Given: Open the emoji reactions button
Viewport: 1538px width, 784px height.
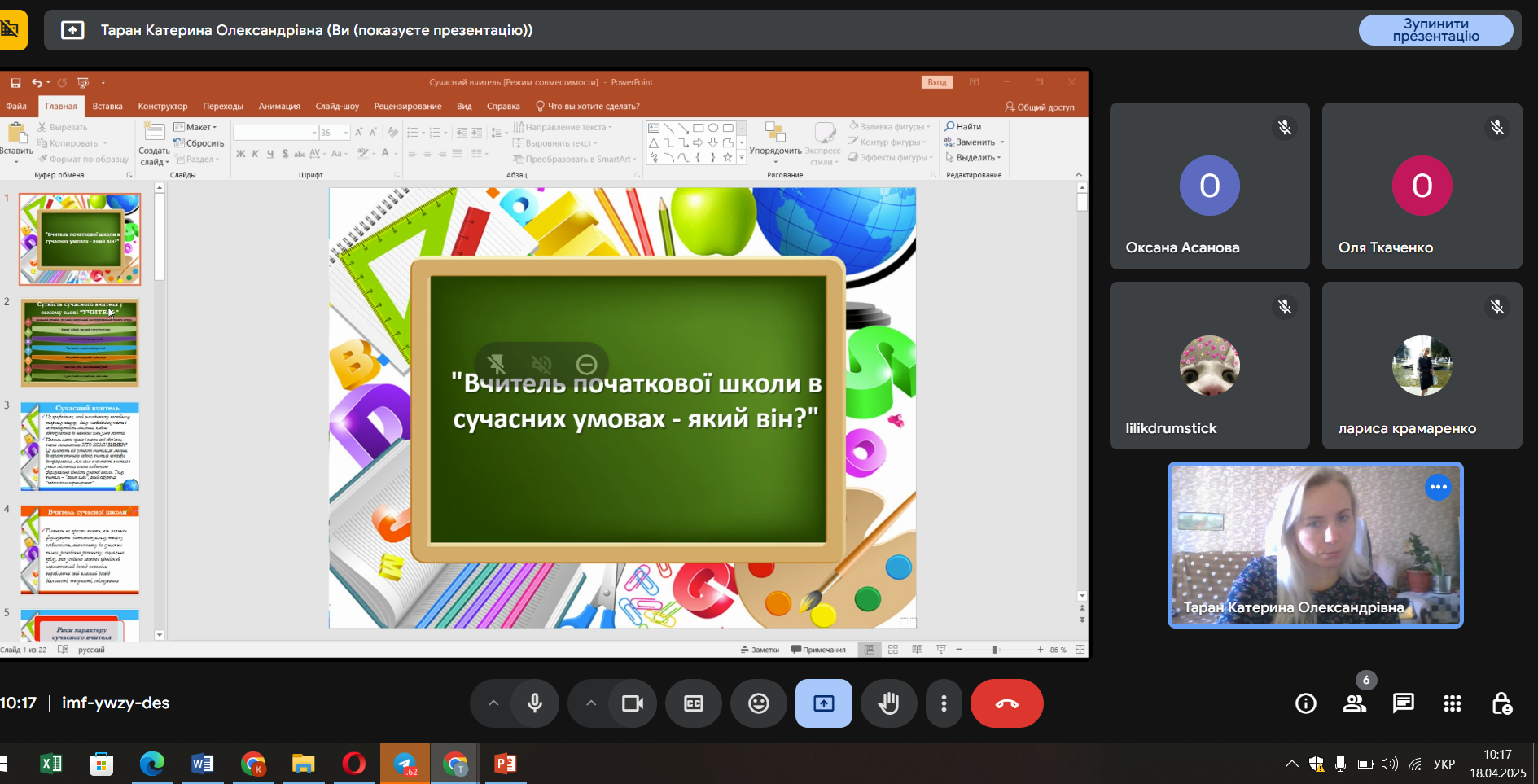Looking at the screenshot, I should pos(758,703).
